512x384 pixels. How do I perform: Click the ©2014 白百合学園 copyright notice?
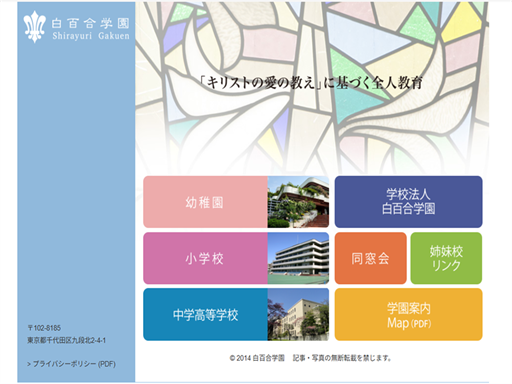coord(310,358)
